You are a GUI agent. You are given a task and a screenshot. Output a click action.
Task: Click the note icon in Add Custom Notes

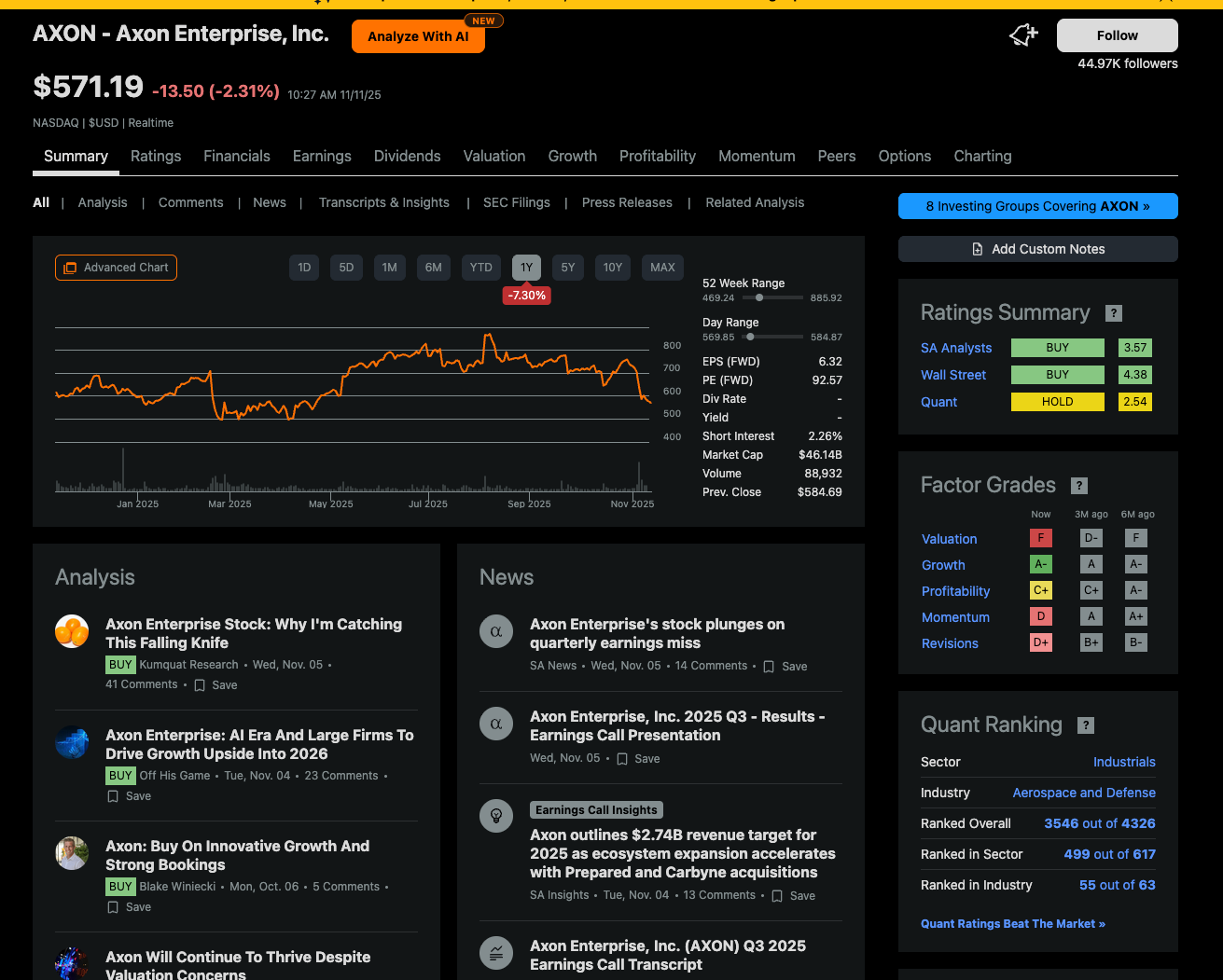[x=978, y=249]
